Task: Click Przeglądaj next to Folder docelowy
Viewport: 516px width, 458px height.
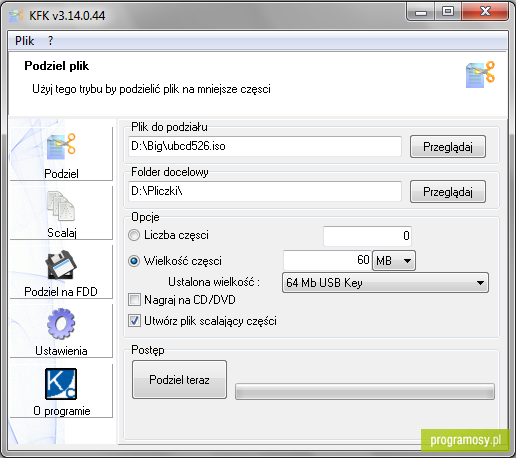Action: 448,192
